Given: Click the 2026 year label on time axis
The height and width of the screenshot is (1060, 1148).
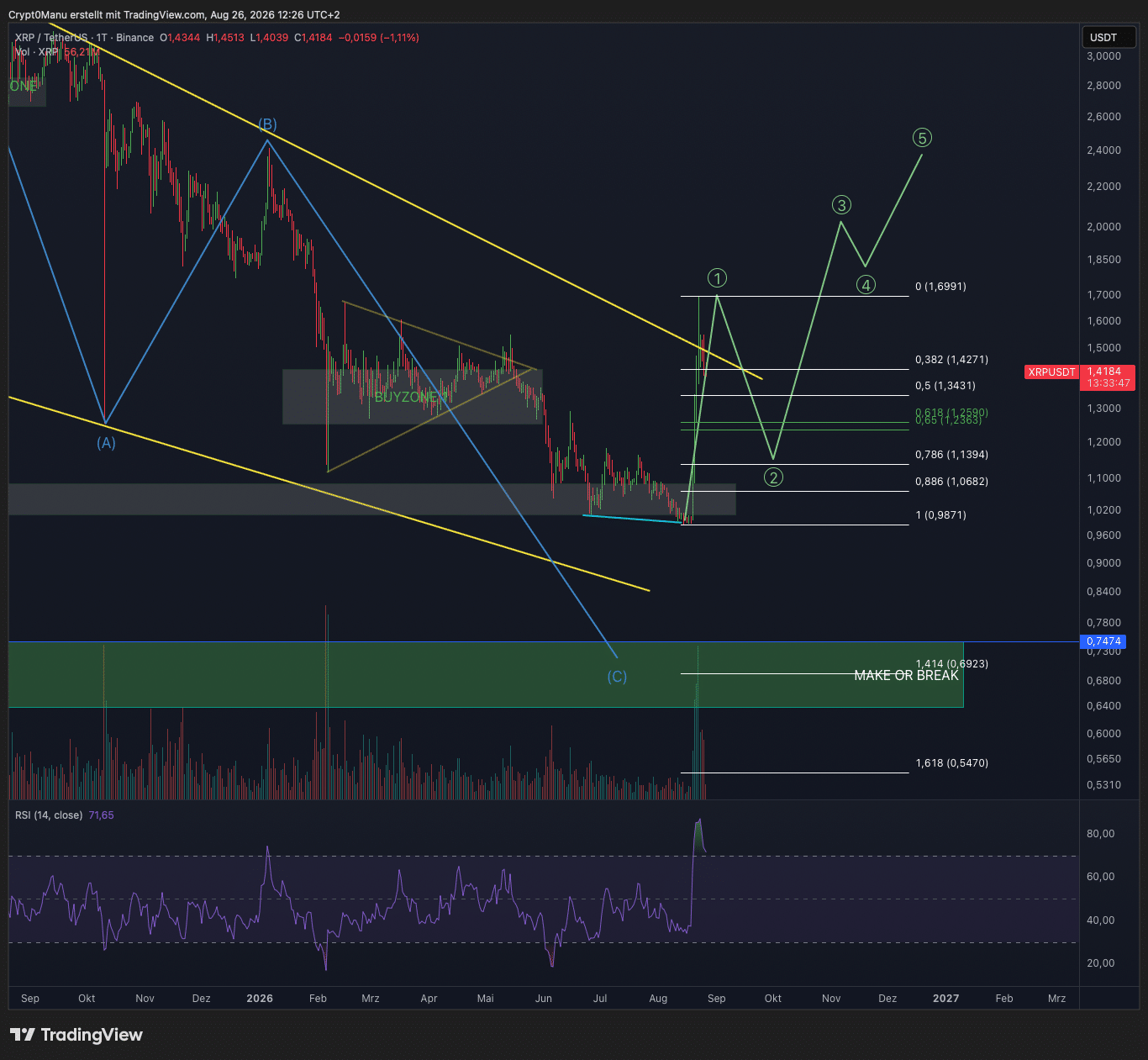Looking at the screenshot, I should click(260, 999).
